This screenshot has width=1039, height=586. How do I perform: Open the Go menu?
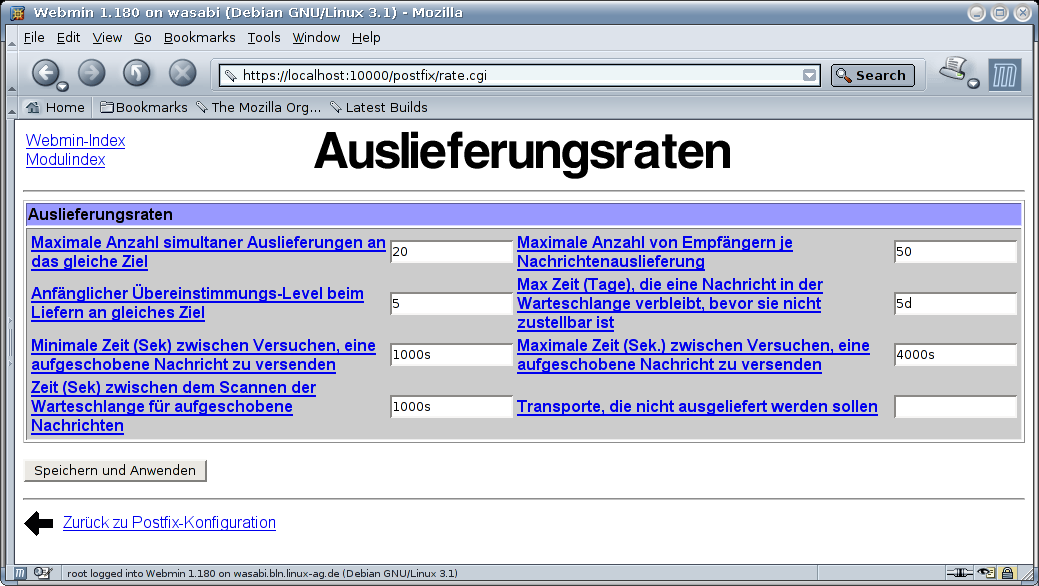(142, 38)
